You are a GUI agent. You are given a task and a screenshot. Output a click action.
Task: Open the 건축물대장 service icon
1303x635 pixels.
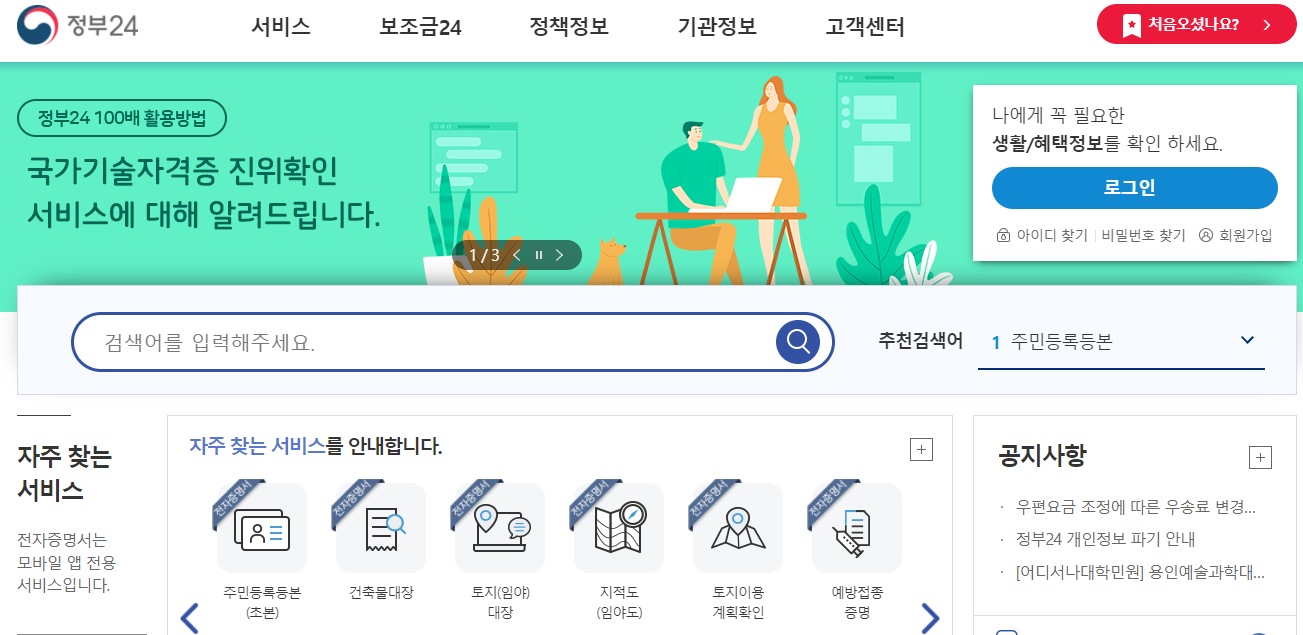(381, 528)
